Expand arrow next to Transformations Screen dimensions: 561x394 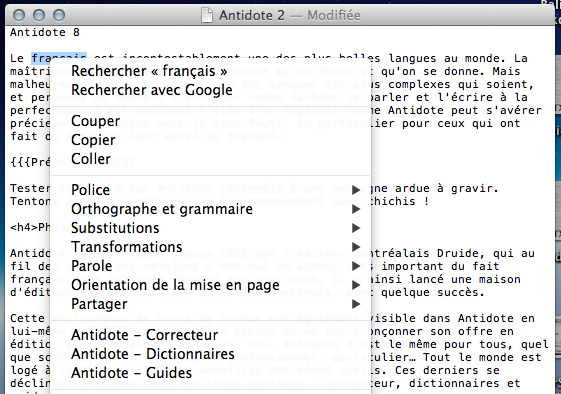(x=356, y=247)
